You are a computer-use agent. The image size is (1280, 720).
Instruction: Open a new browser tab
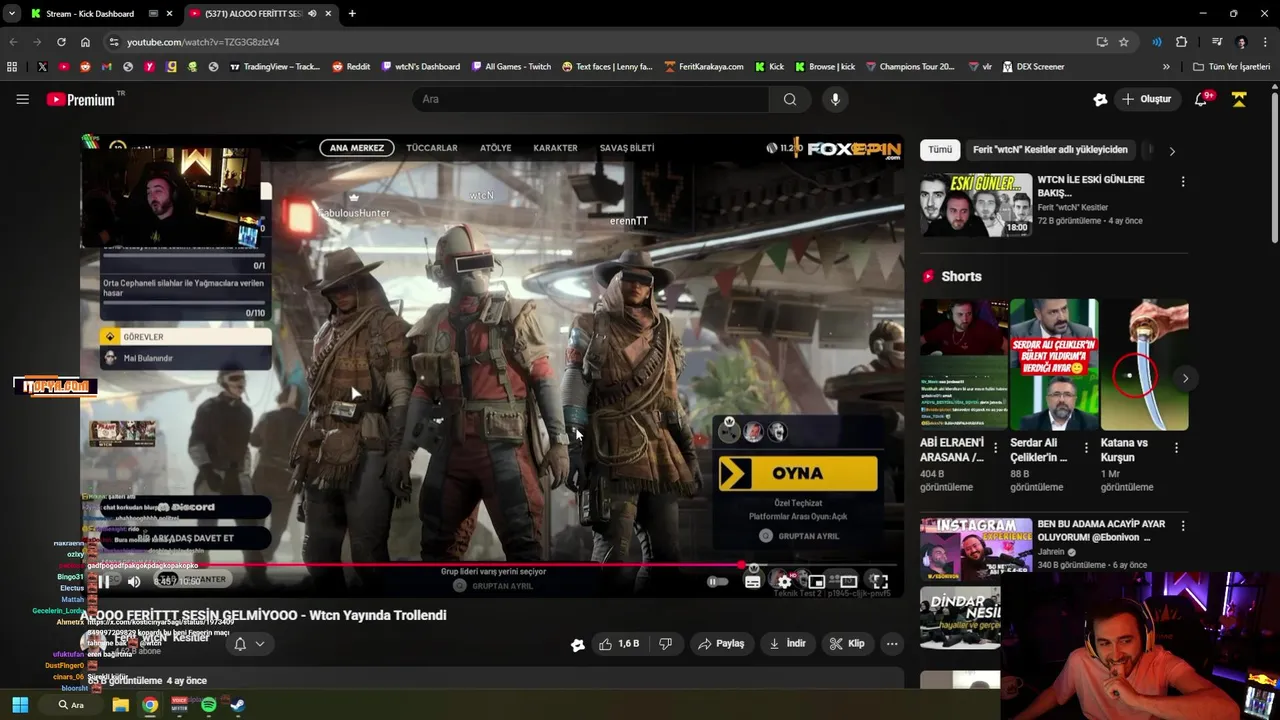point(352,14)
